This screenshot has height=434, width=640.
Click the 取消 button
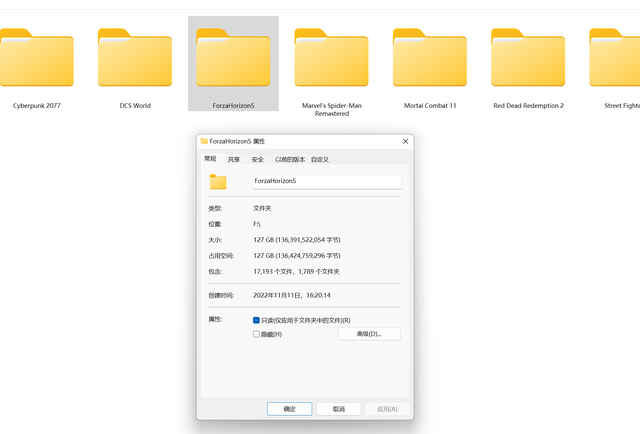point(339,409)
